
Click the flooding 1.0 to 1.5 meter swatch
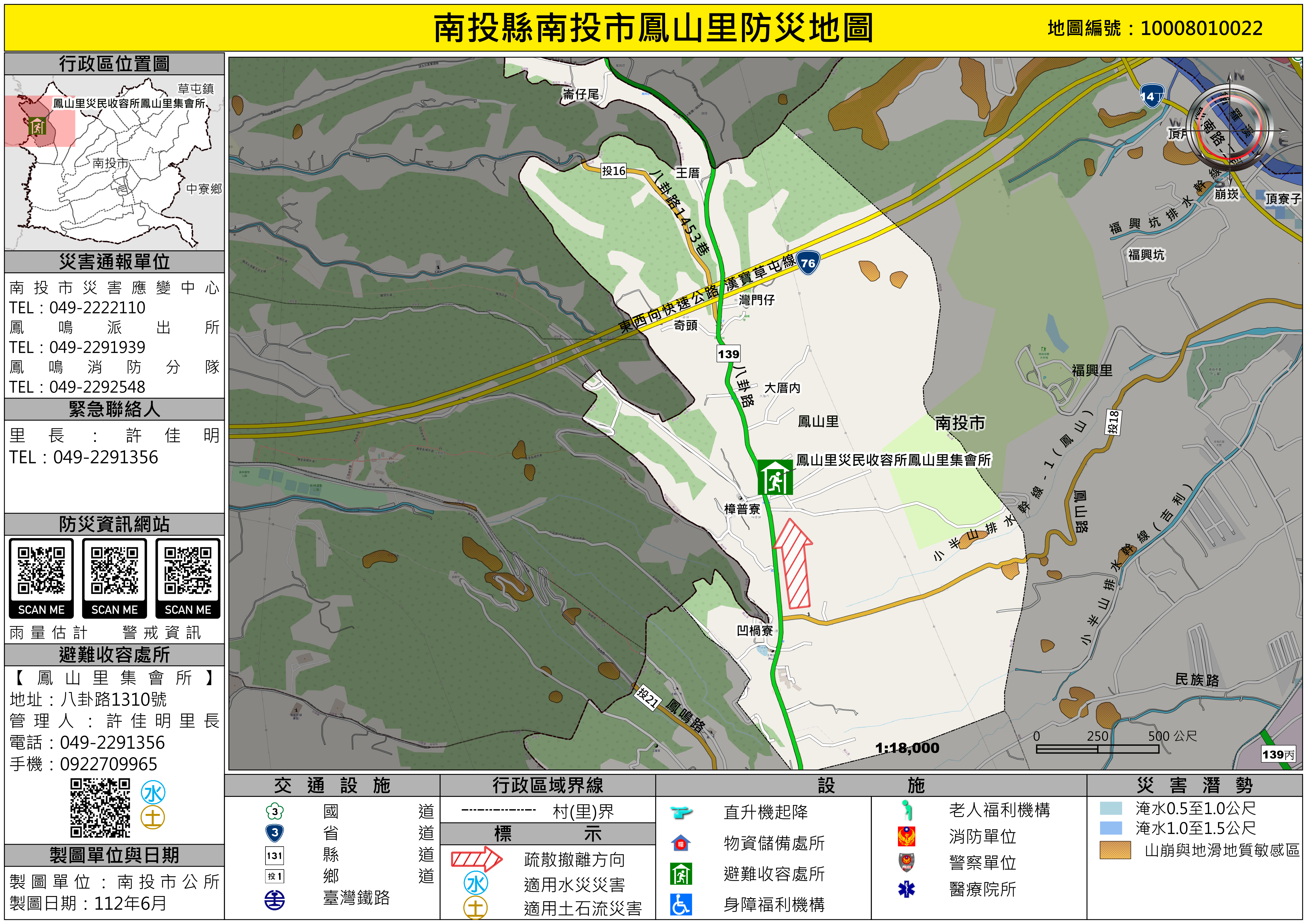1111,828
